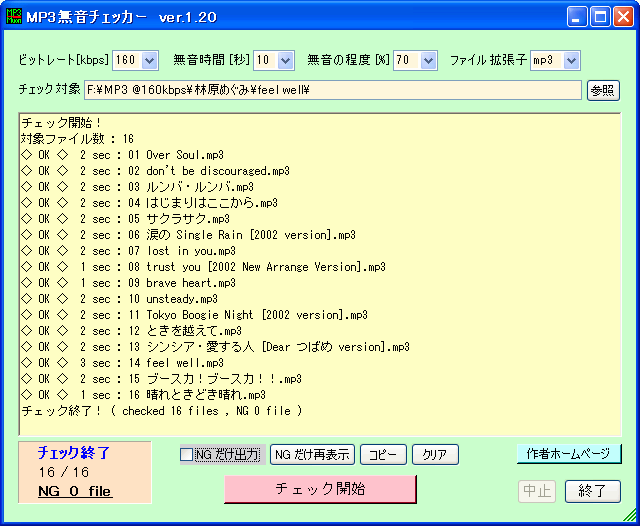Click the line '08 trust you [2002 New Arrange Version].mp3'
The height and width of the screenshot is (526, 640).
[x=204, y=267]
